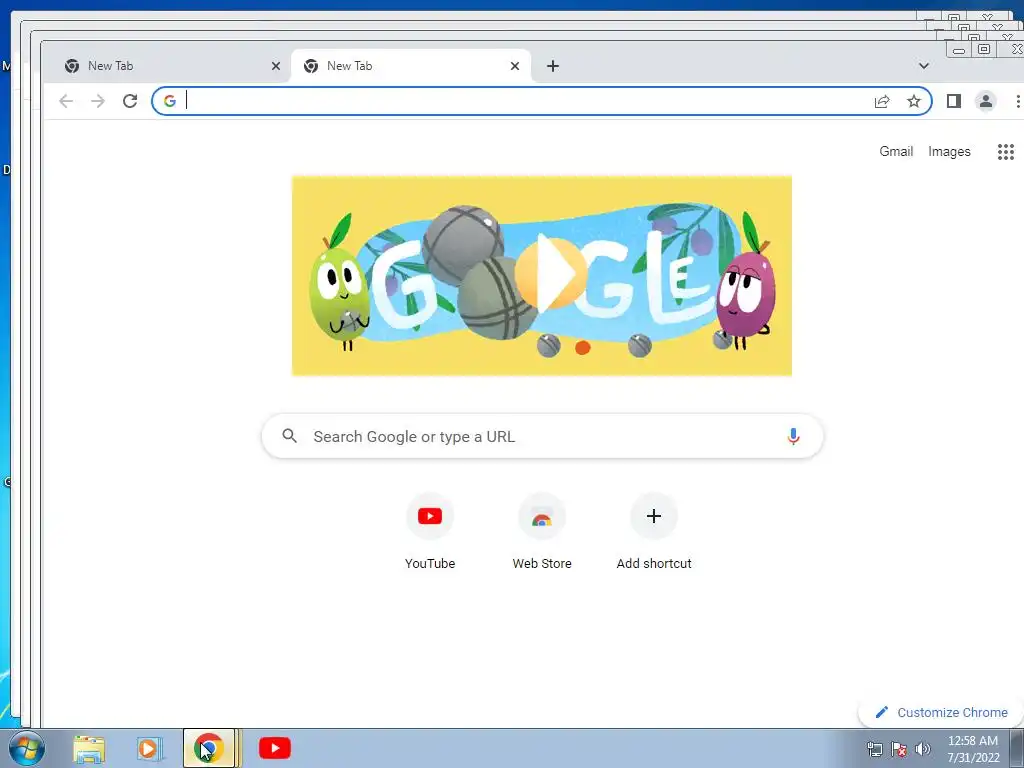Start voice search with the microphone icon
The image size is (1024, 768).
793,436
